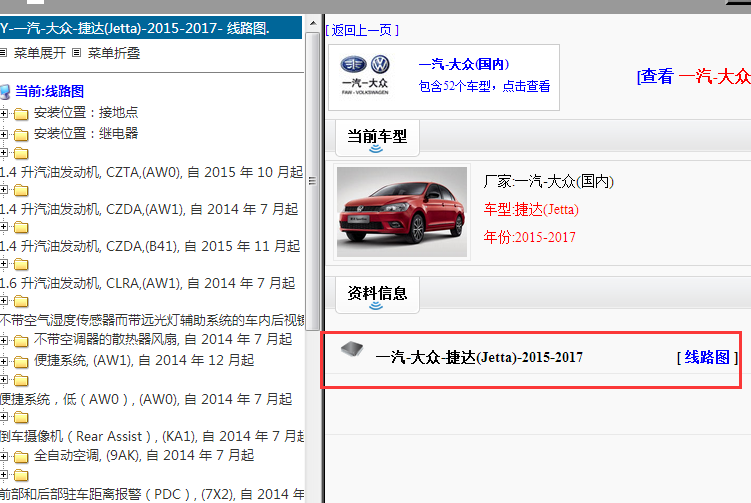Click folder icon above CZDA,(AW1) entry
Viewport: 751px width, 503px height.
(x=21, y=190)
